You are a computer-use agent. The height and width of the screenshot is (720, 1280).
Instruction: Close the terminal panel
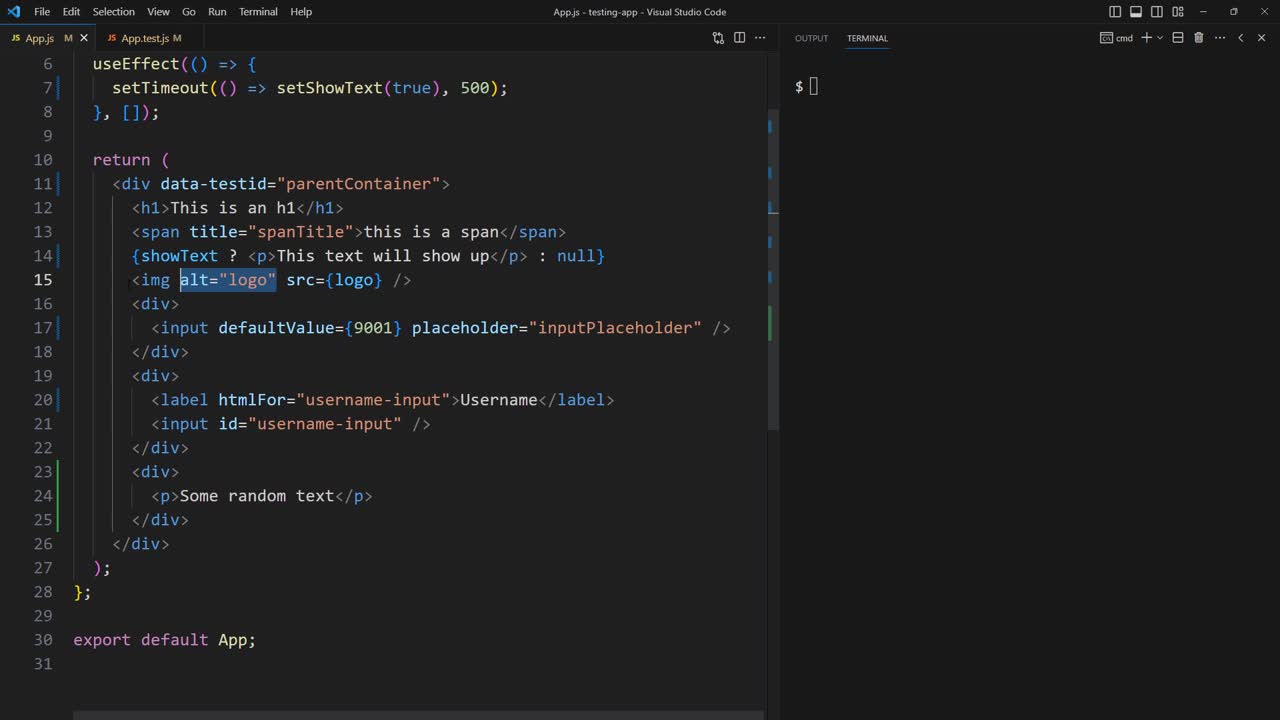tap(1262, 38)
